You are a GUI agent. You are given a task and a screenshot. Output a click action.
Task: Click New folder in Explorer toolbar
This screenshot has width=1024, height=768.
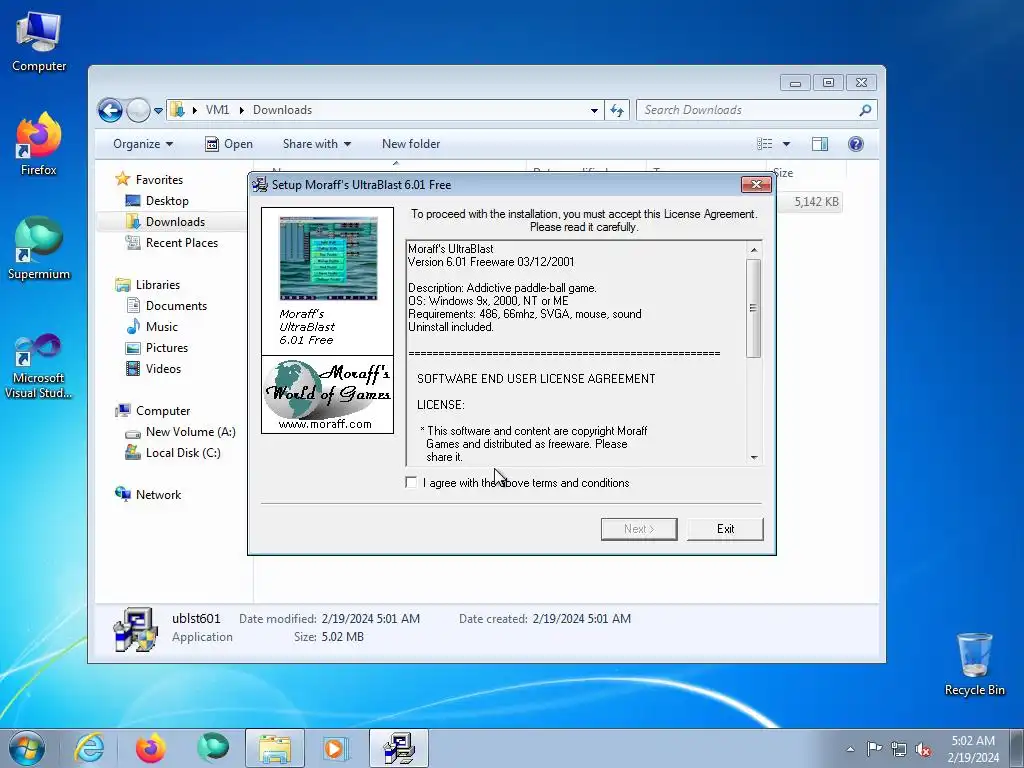[x=411, y=144]
